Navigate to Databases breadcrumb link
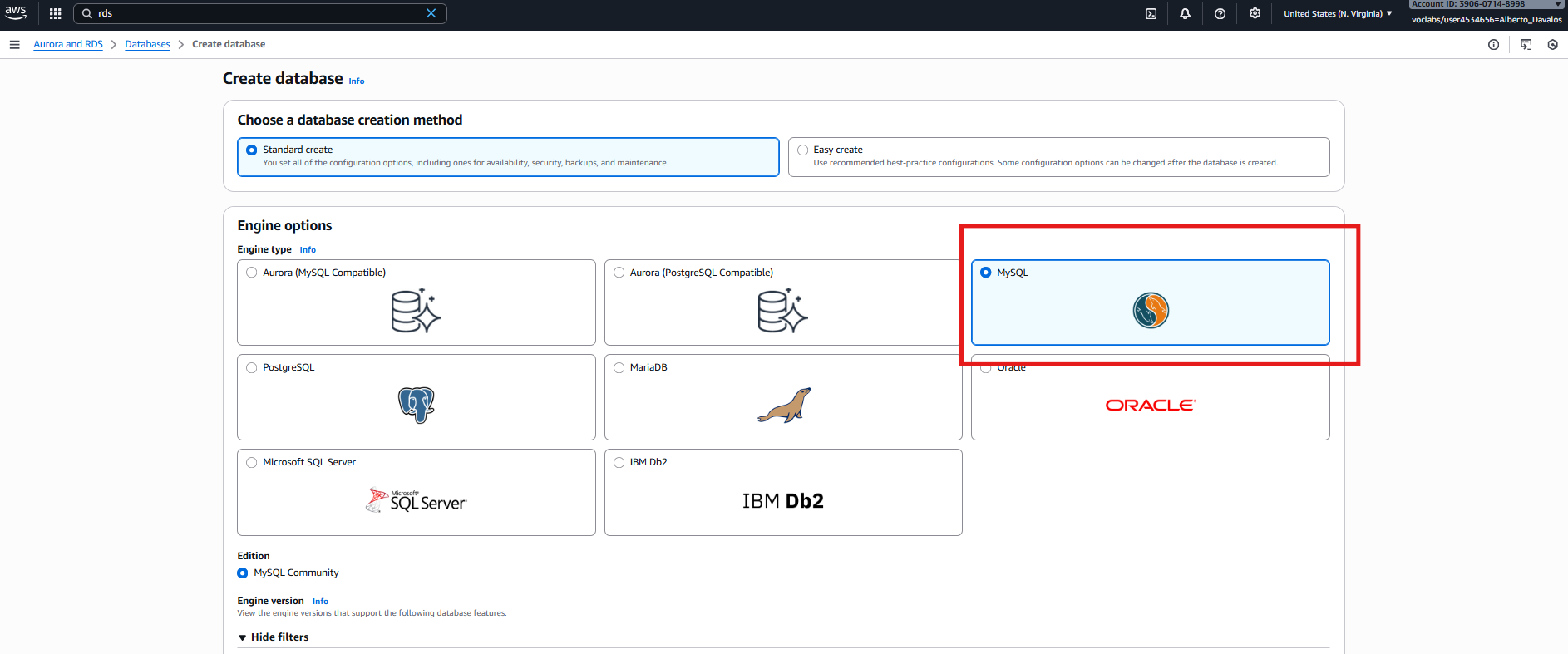Viewport: 1568px width, 654px height. pyautogui.click(x=147, y=45)
